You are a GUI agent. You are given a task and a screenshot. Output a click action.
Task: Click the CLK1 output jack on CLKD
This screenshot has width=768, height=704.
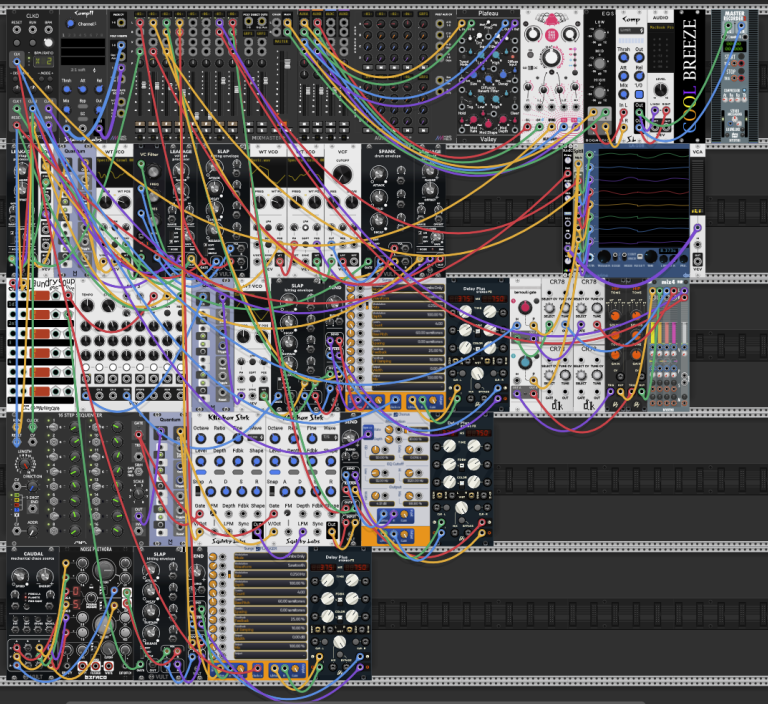(x=17, y=109)
